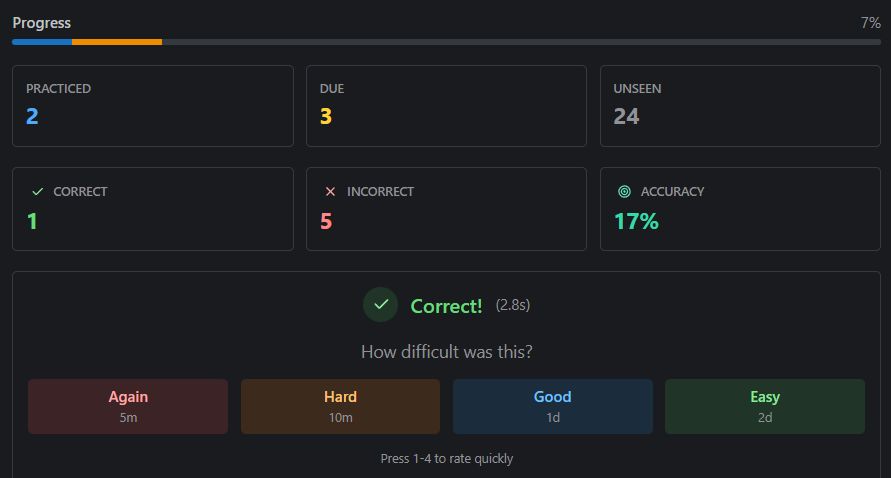This screenshot has height=478, width=891.
Task: Select the Unseen stat card
Action: [740, 106]
